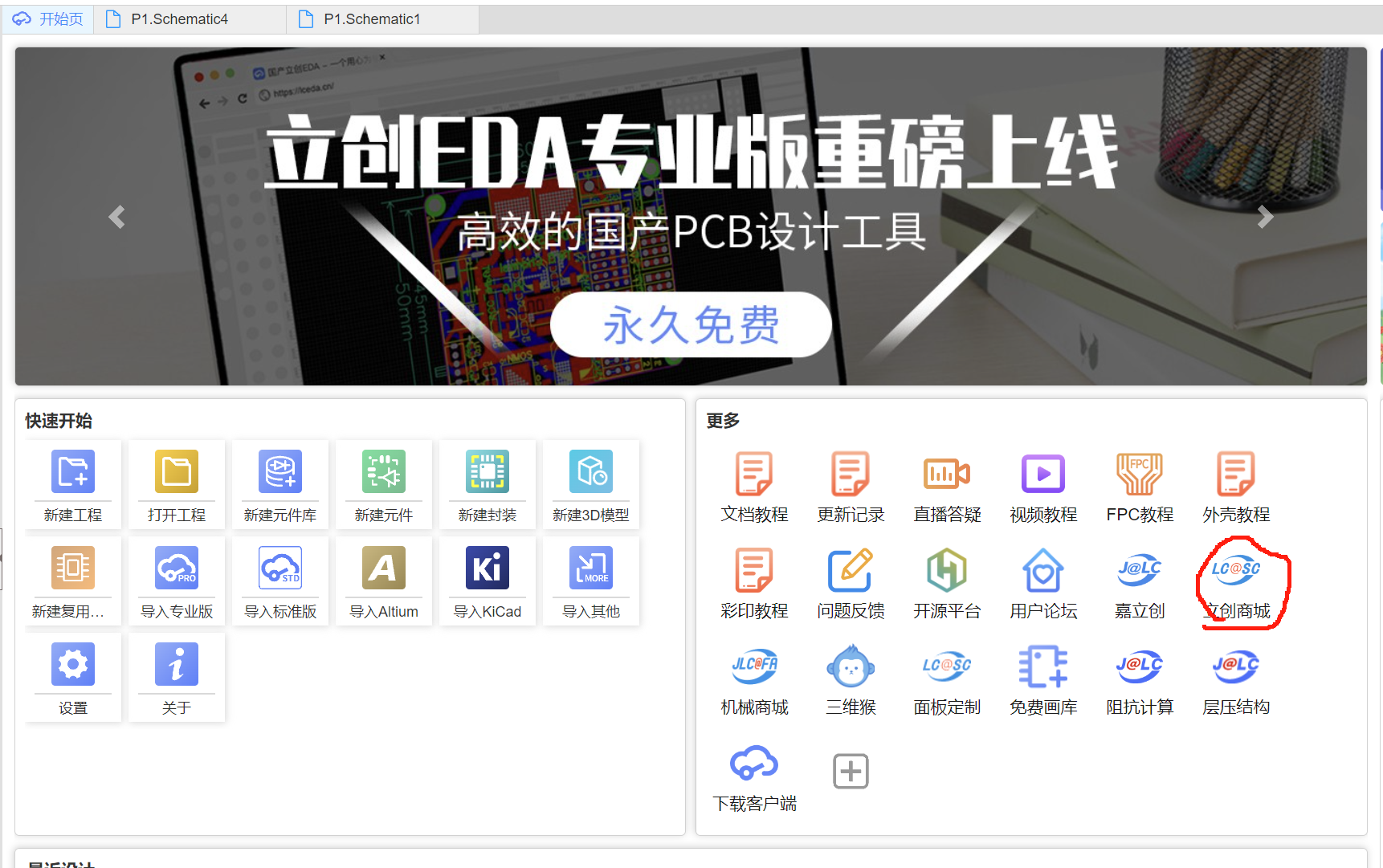Click the 永久免费 banner button
The width and height of the screenshot is (1383, 868).
[x=691, y=324]
